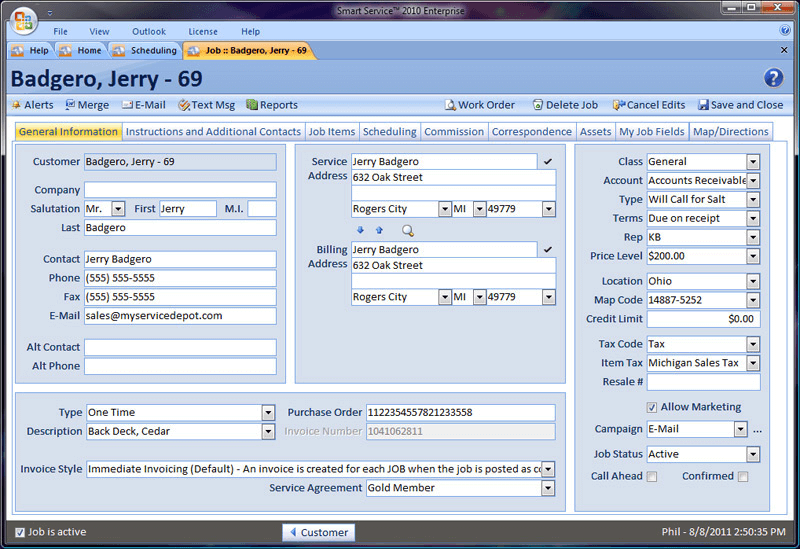800x549 pixels.
Task: Open the Account dropdown arrow
Action: coord(753,181)
